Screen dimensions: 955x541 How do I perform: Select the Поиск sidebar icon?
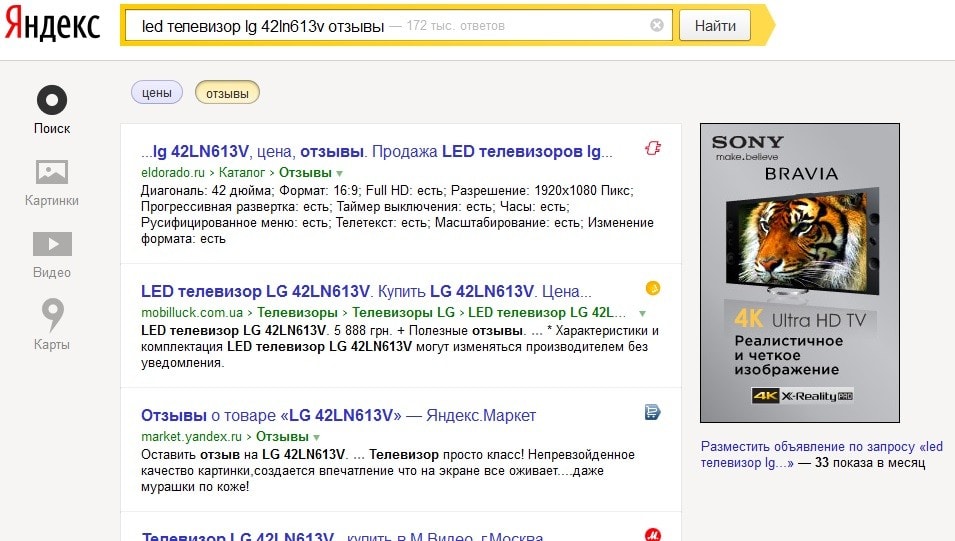(52, 100)
